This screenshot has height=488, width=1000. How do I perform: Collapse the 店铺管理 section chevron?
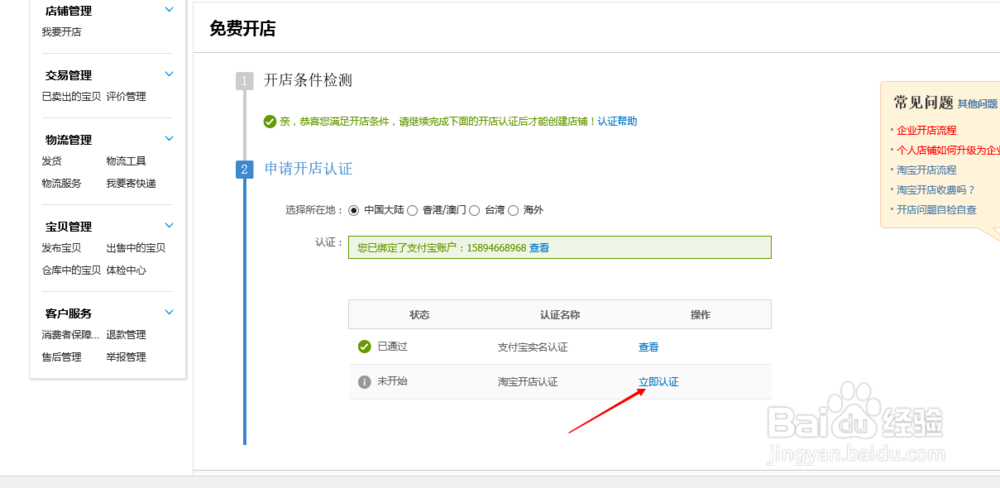click(169, 10)
